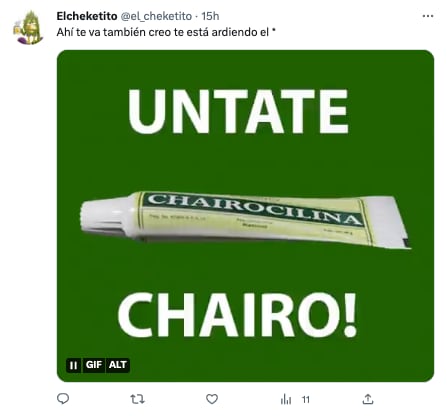Viewport: 447px width, 416px height.
Task: Click the share upload icon
Action: click(x=368, y=399)
